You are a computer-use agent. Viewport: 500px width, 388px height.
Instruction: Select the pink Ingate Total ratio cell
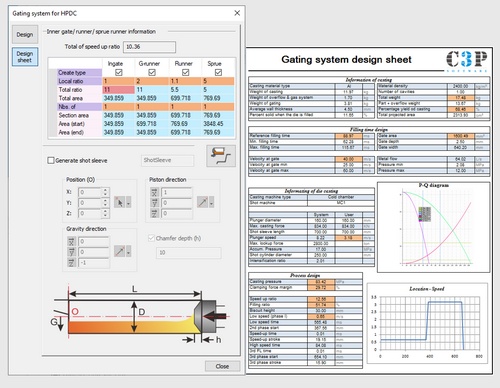click(x=118, y=90)
